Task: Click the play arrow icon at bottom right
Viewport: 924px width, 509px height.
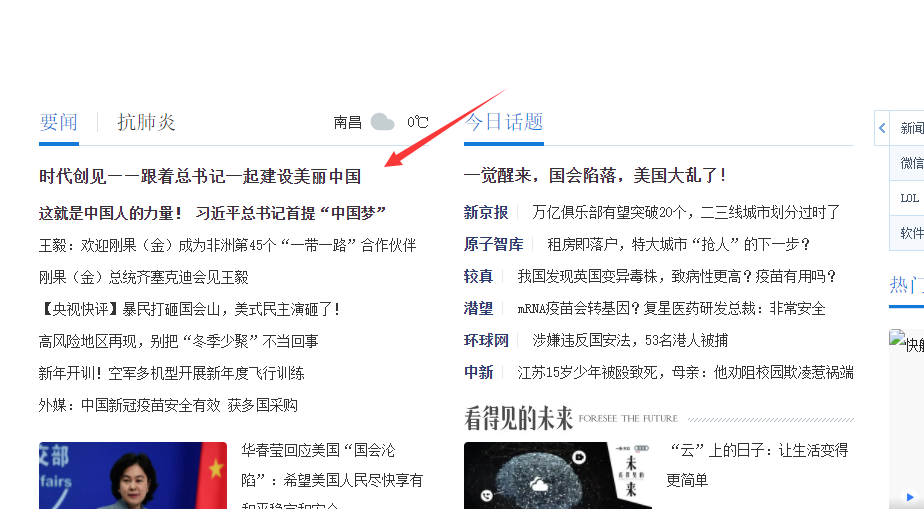Action: [x=911, y=497]
